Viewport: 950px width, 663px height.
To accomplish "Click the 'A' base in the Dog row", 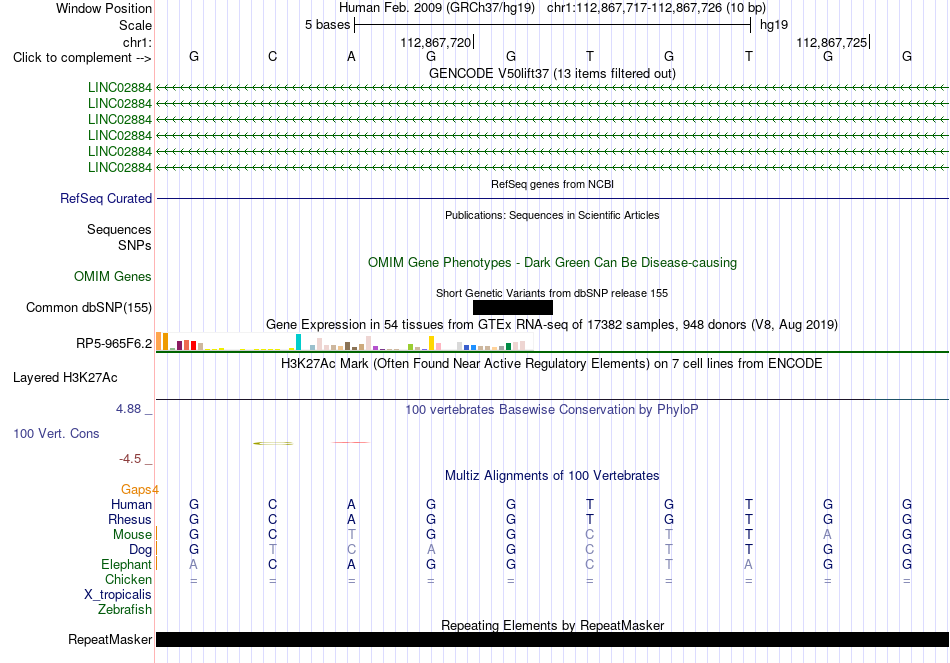I will coord(431,550).
